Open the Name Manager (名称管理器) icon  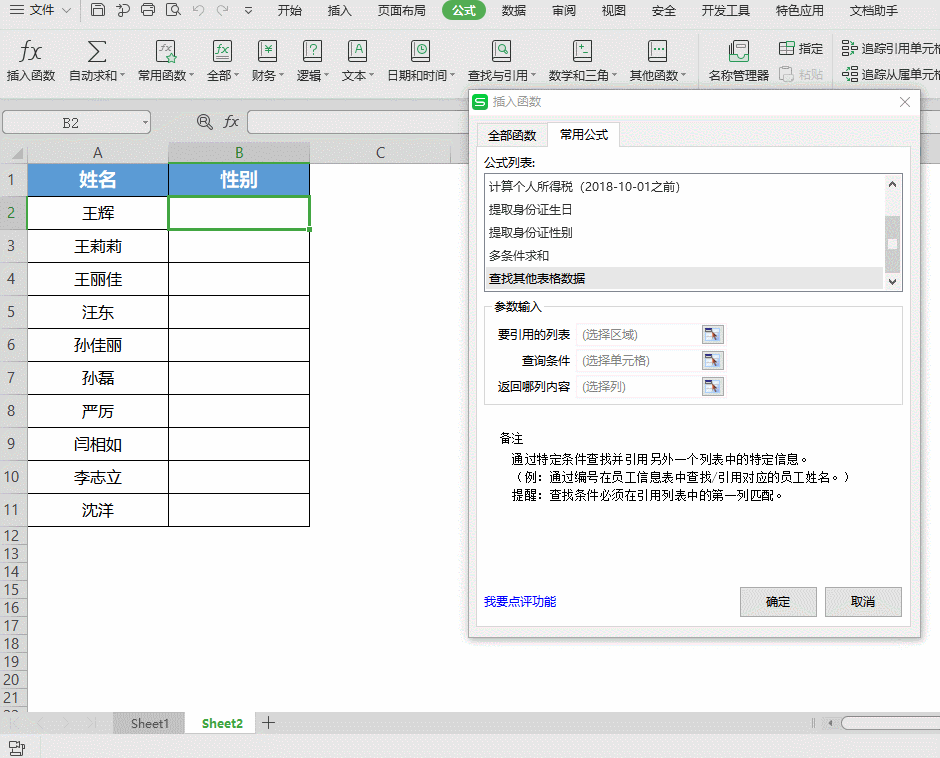[x=738, y=52]
